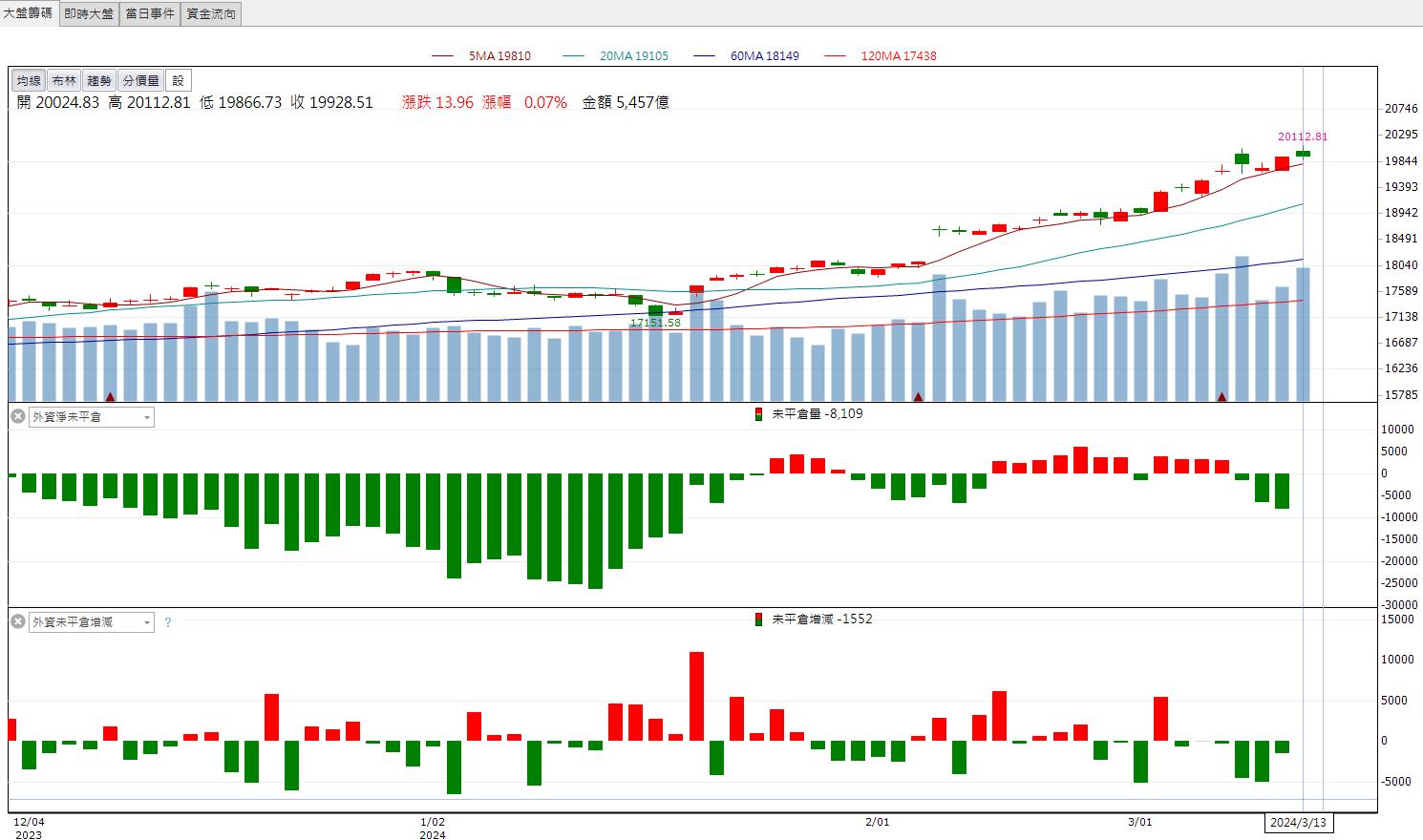Select the red triangle marker in December 2023

pyautogui.click(x=110, y=396)
